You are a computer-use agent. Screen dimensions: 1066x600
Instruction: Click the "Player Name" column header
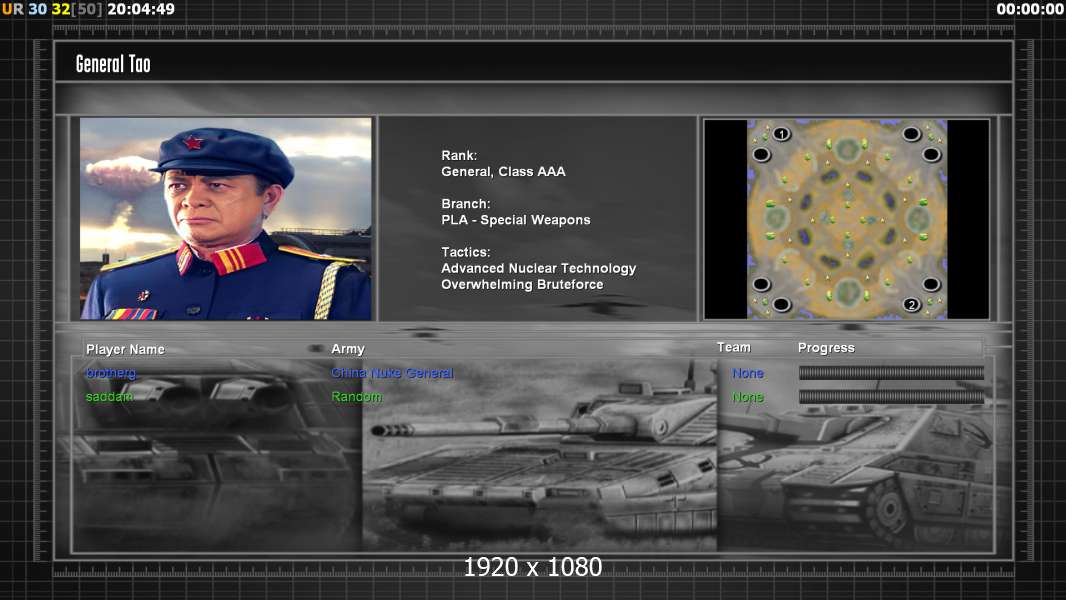point(125,349)
